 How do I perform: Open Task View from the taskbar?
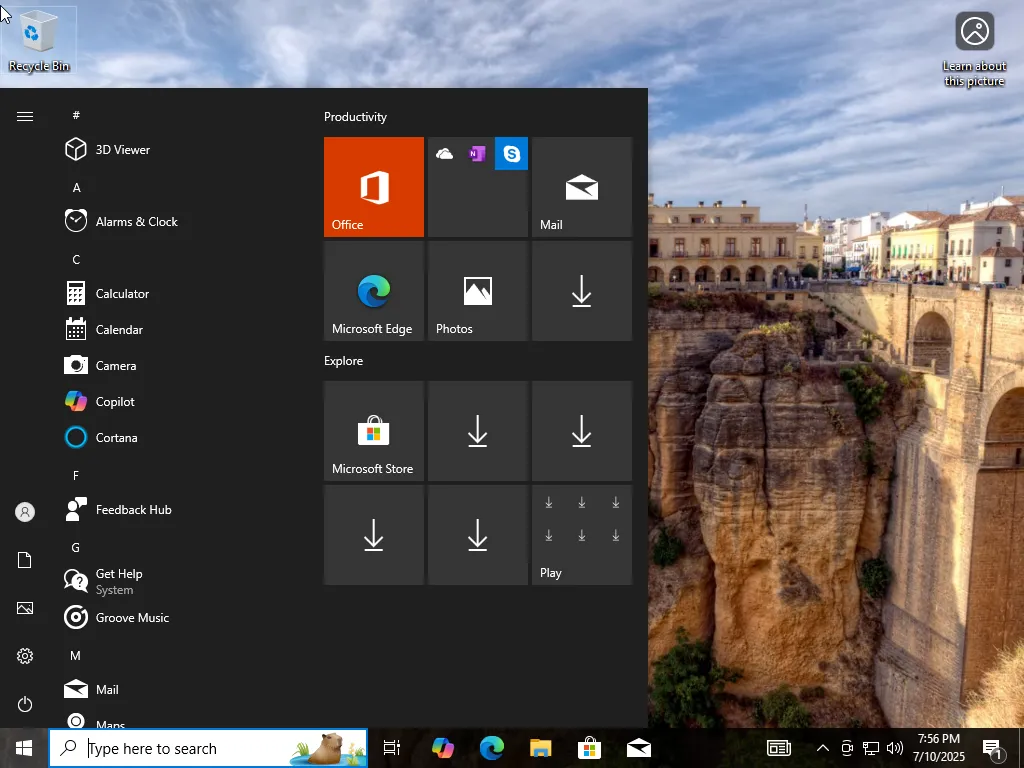coord(392,748)
